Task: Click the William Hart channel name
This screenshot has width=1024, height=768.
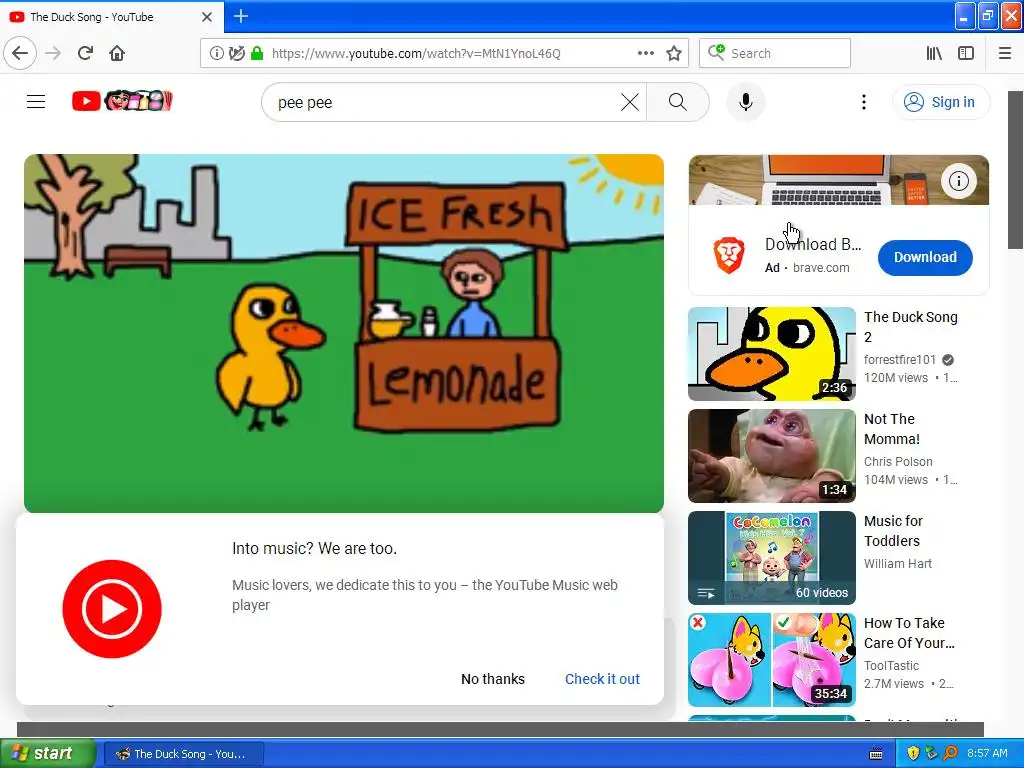Action: [897, 564]
